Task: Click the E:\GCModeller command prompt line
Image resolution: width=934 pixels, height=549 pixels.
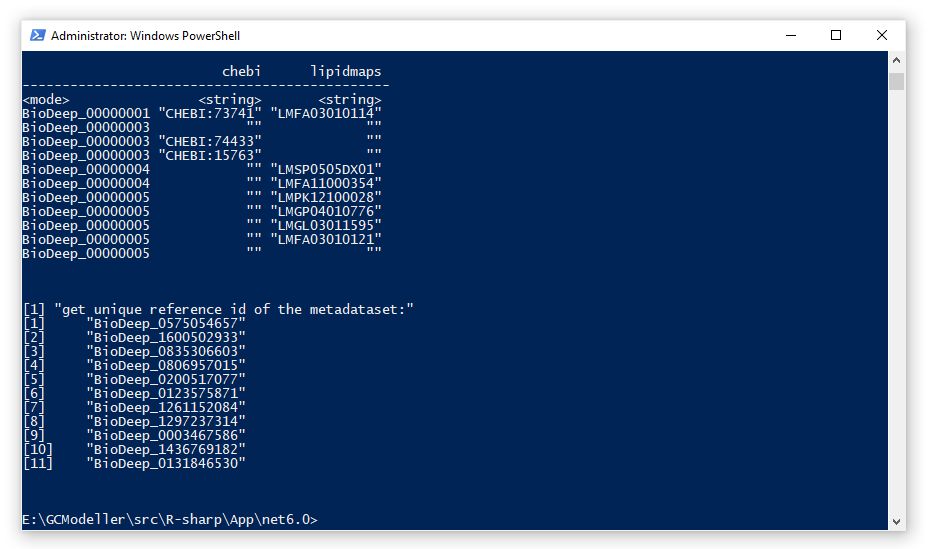Action: pos(170,519)
